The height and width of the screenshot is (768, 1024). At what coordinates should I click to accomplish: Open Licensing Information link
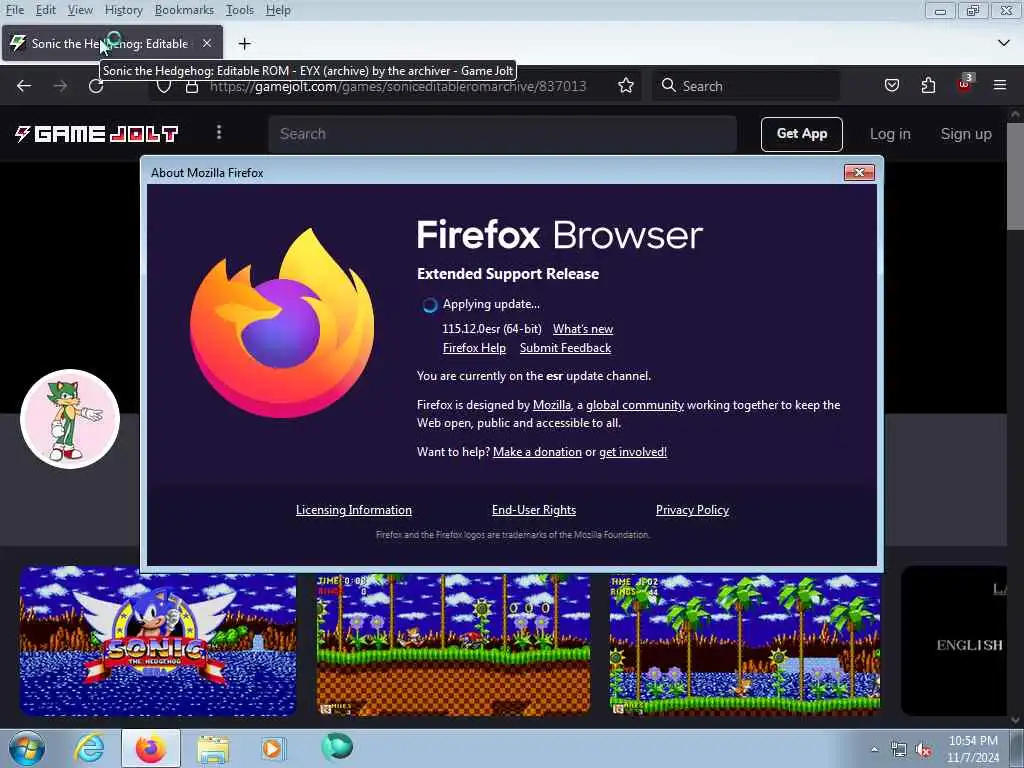tap(354, 510)
